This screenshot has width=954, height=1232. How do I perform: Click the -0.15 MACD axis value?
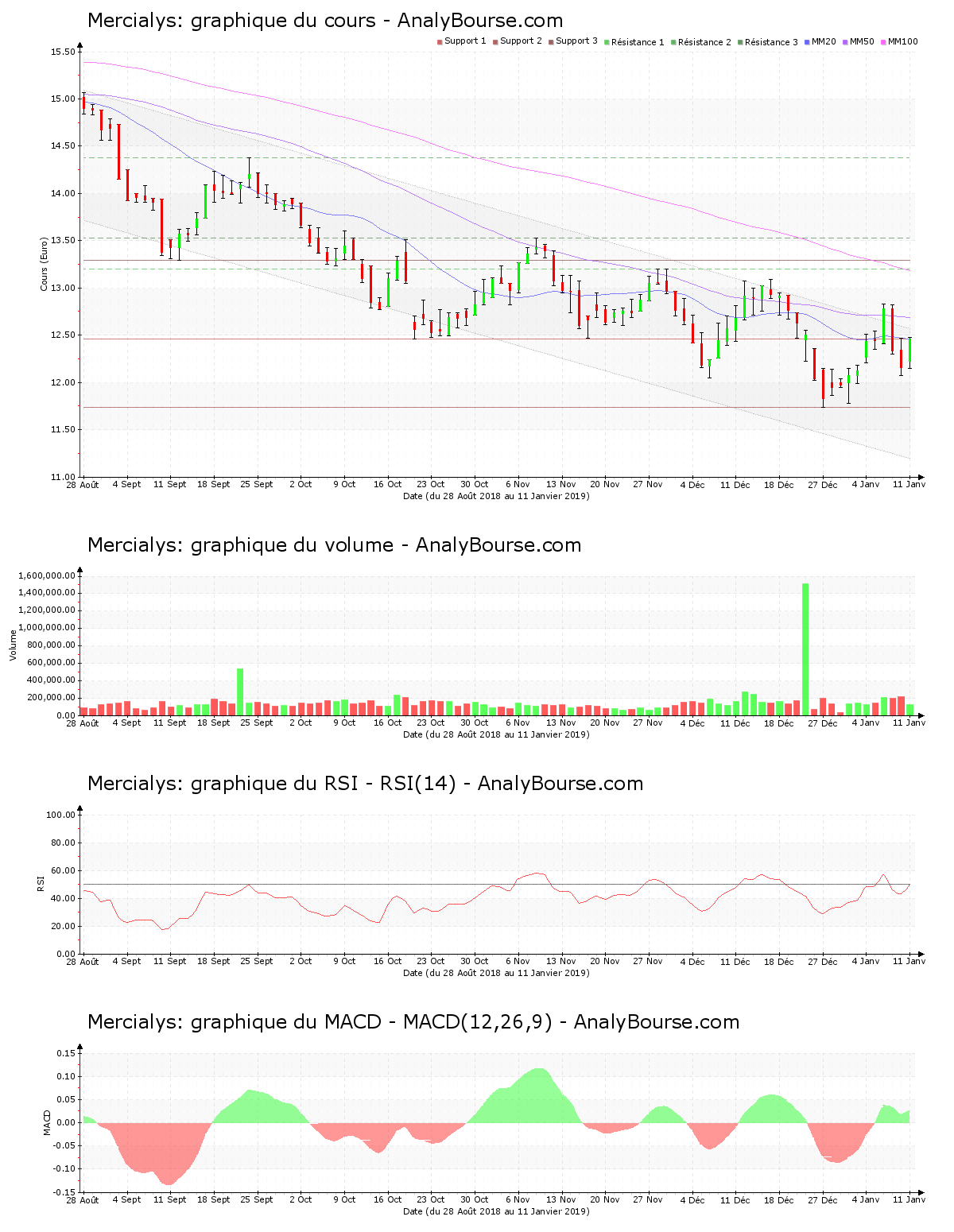coord(65,1192)
